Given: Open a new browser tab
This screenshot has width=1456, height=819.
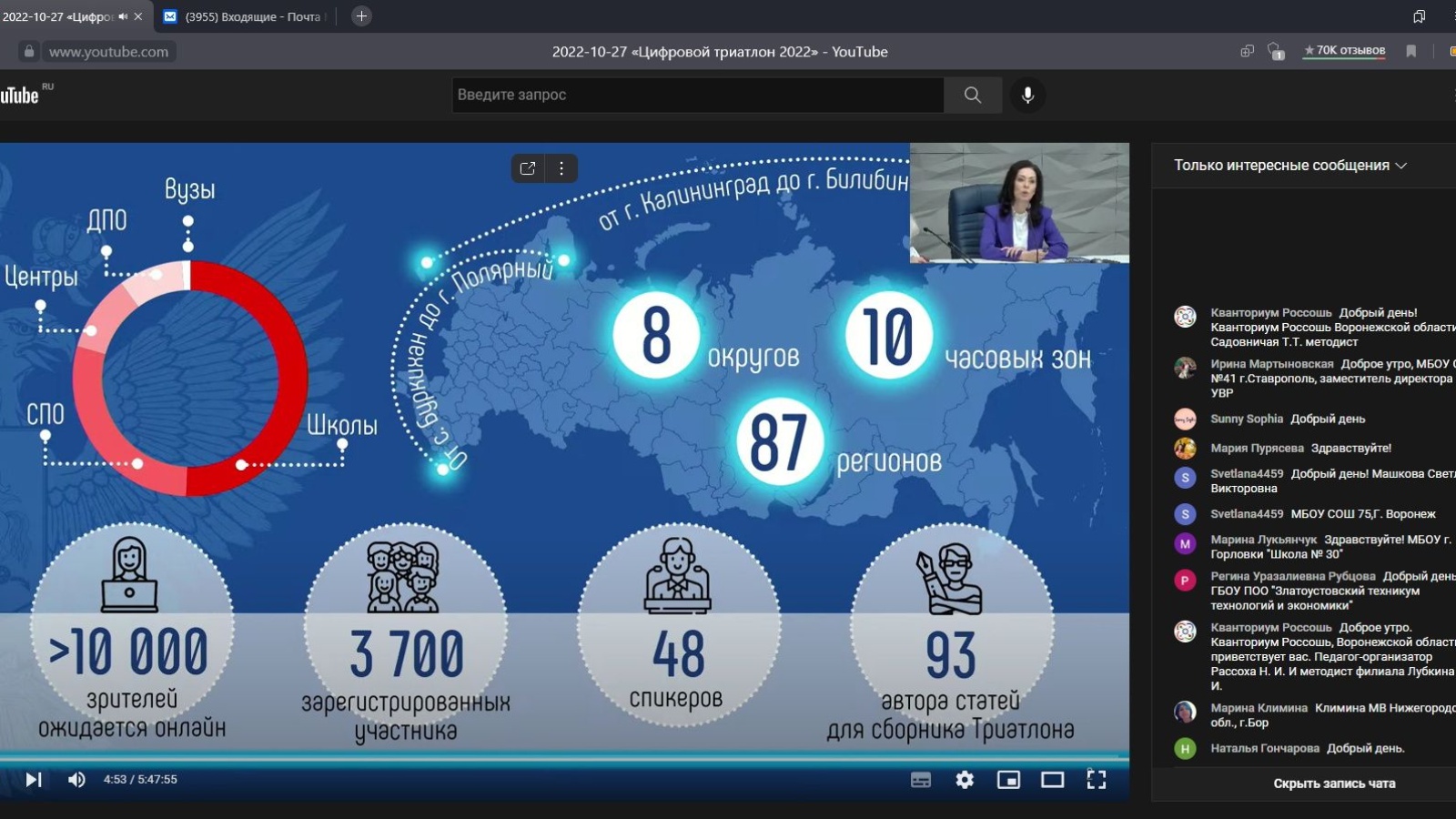Looking at the screenshot, I should (x=361, y=16).
